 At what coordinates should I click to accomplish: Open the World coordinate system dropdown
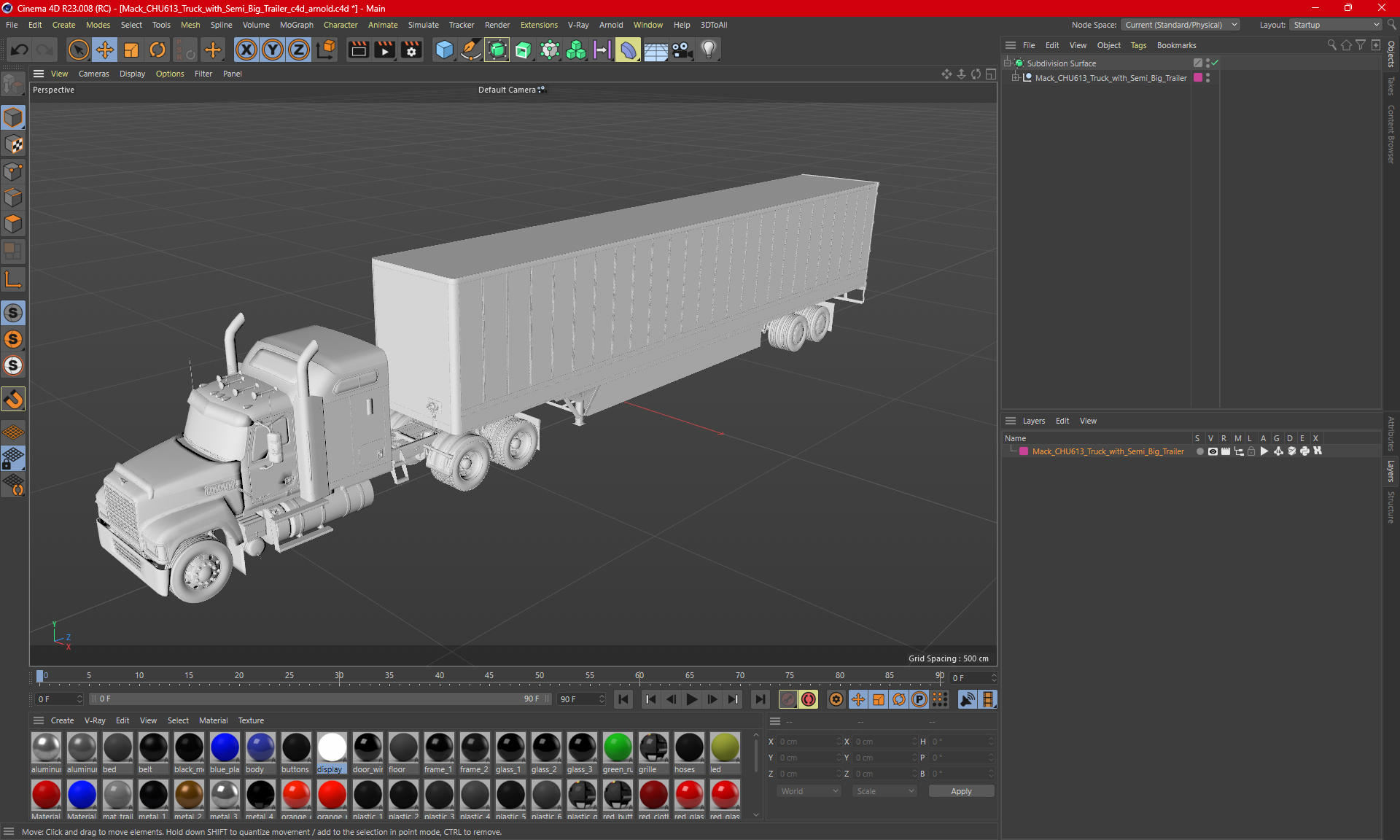(809, 791)
